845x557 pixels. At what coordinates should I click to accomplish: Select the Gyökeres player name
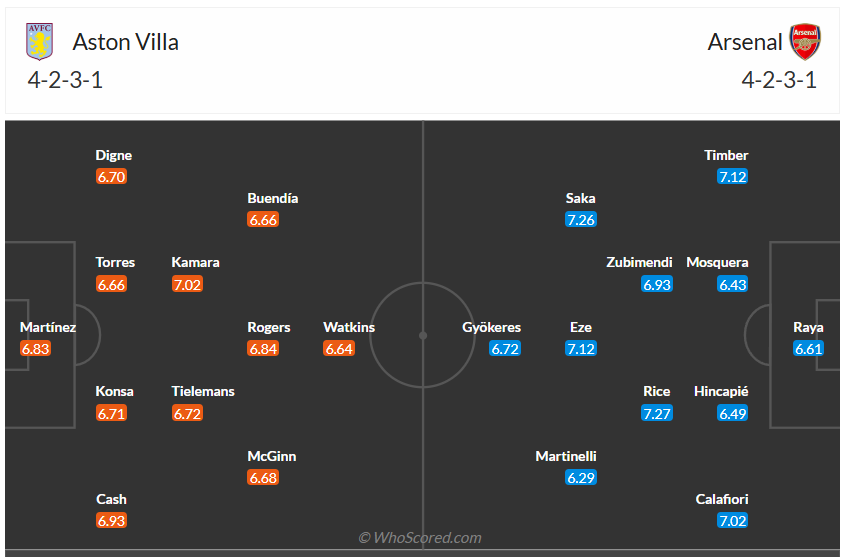pos(491,327)
